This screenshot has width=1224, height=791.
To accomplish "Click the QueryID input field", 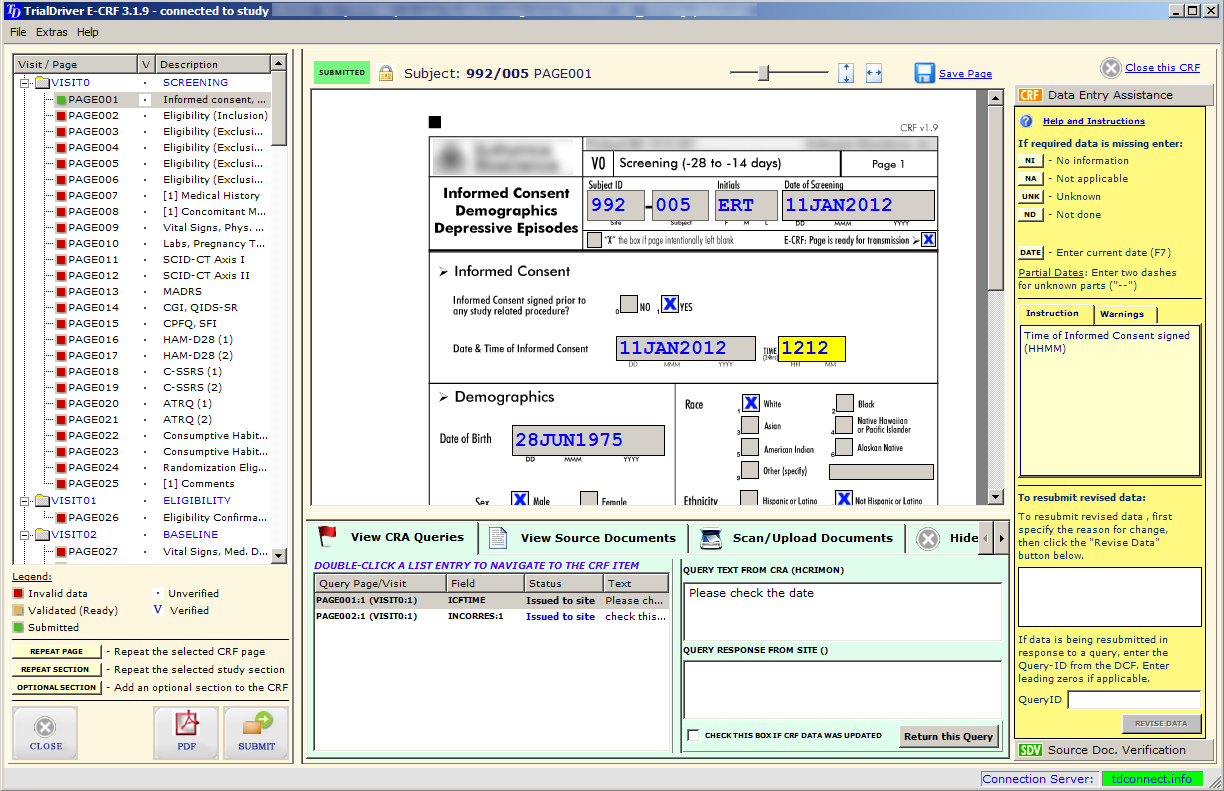I will (1134, 700).
